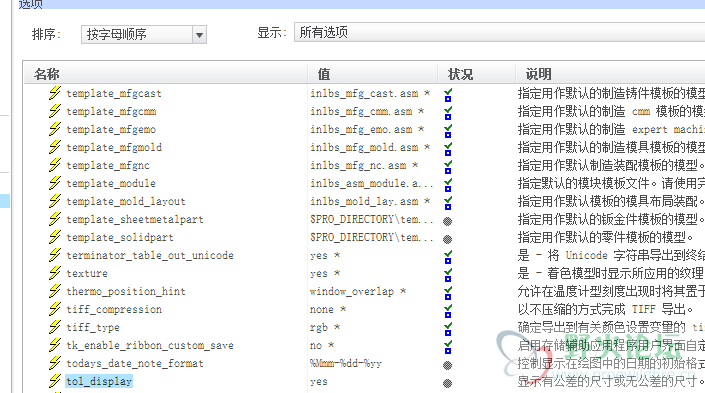Click green status dot for todays_date_note_format
The height and width of the screenshot is (393, 705).
pyautogui.click(x=447, y=365)
